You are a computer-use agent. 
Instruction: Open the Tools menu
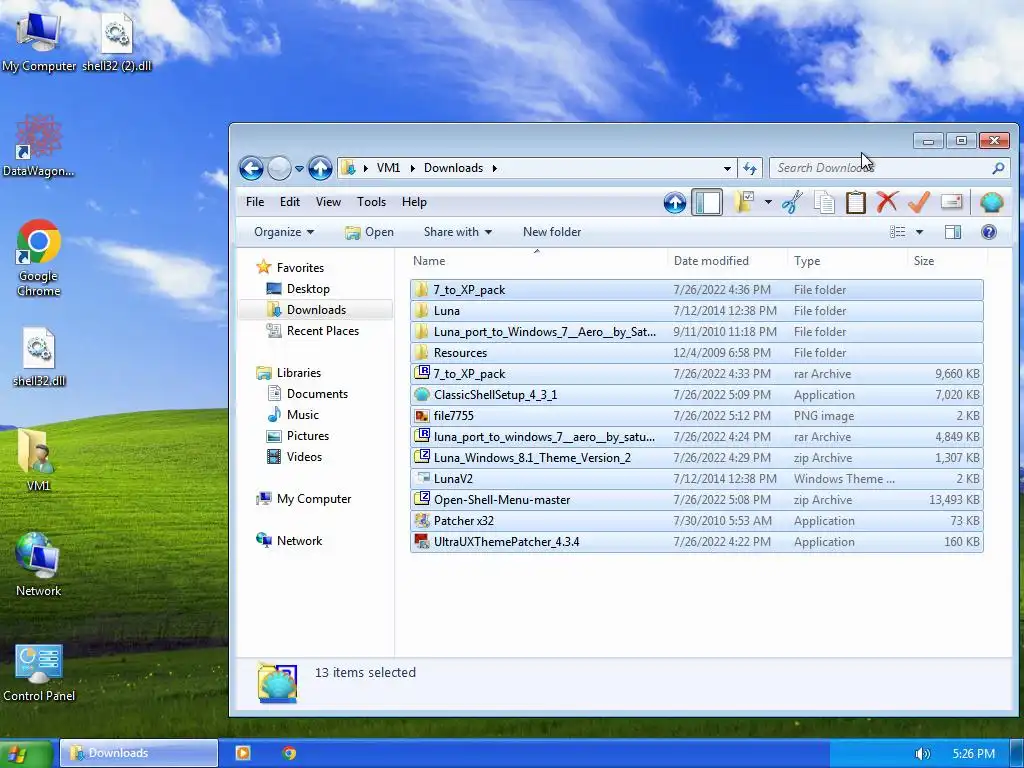(x=371, y=202)
